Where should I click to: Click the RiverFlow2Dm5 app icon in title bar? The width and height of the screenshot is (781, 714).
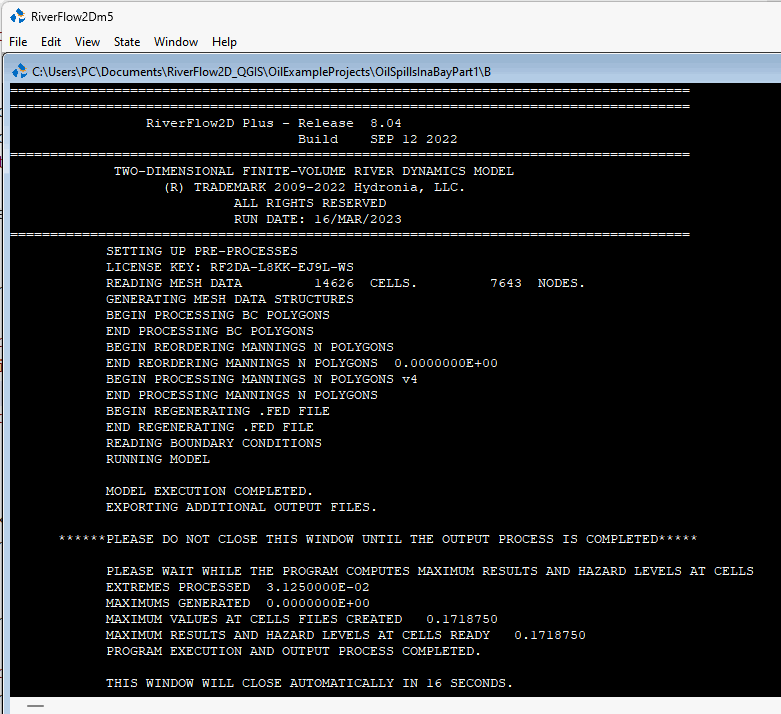point(18,16)
